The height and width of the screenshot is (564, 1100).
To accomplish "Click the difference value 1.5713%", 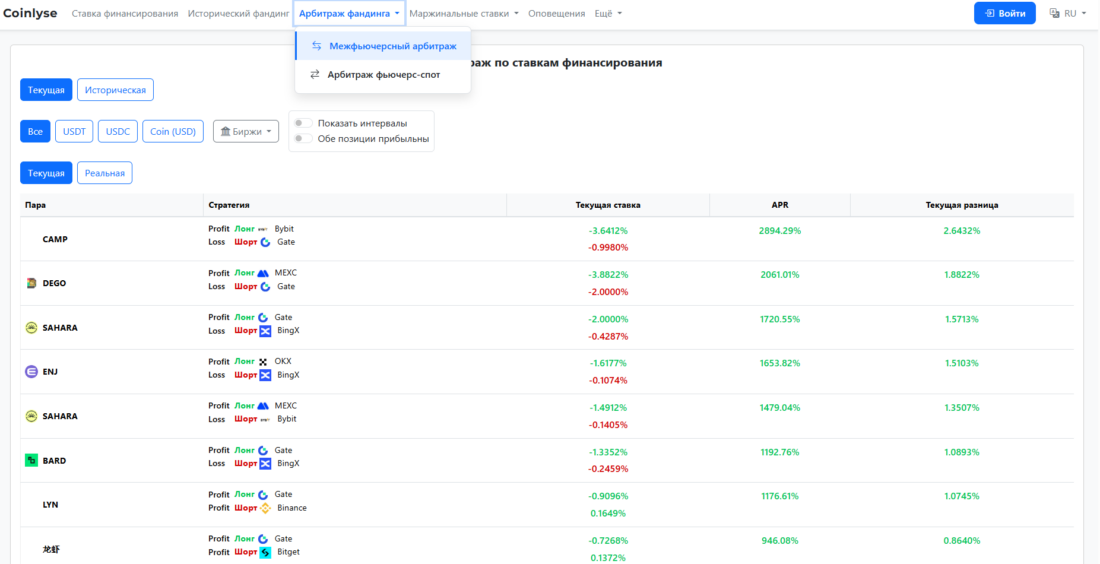I will pos(962,319).
